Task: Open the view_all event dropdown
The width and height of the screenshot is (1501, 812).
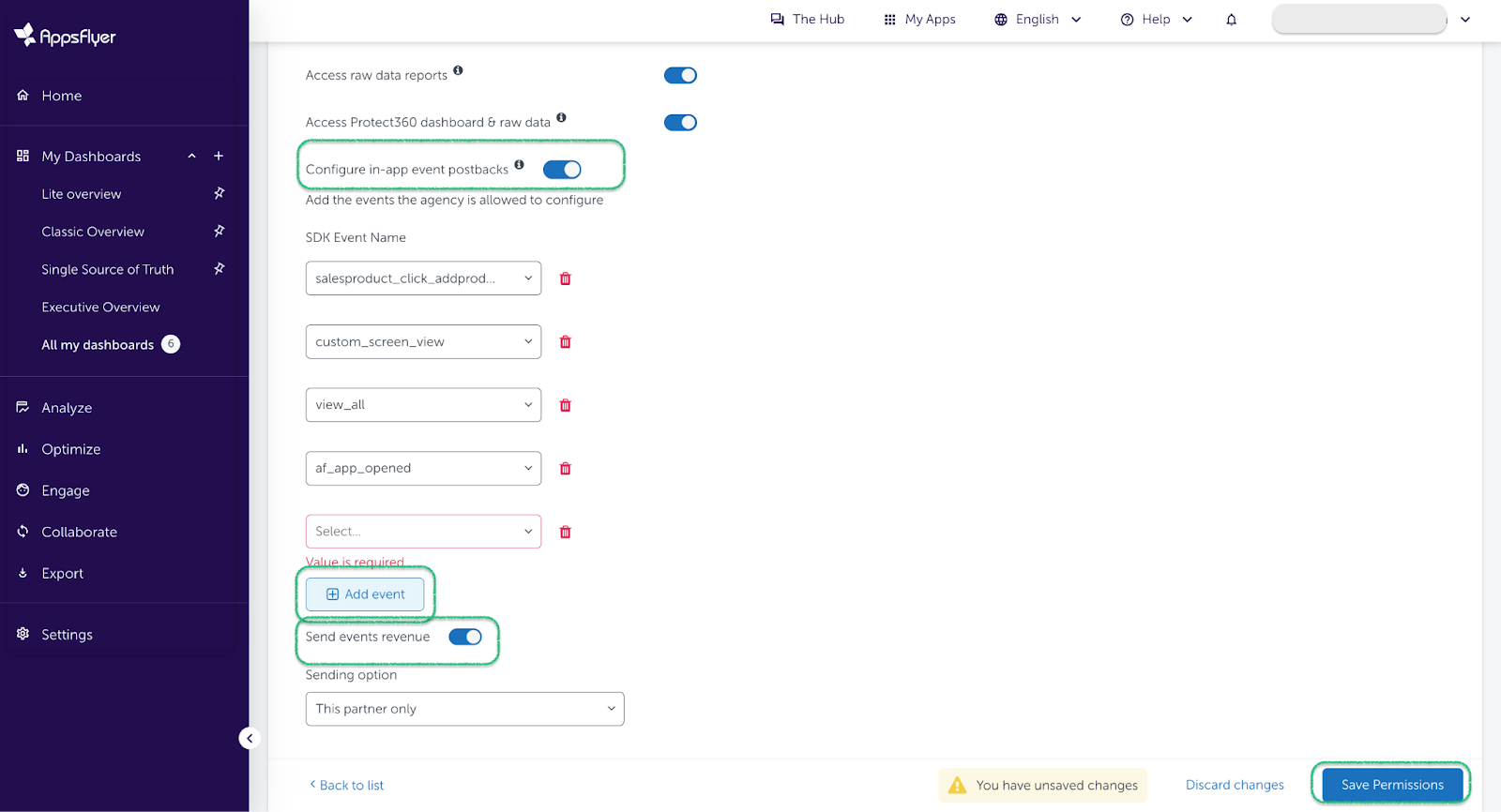Action: click(423, 404)
